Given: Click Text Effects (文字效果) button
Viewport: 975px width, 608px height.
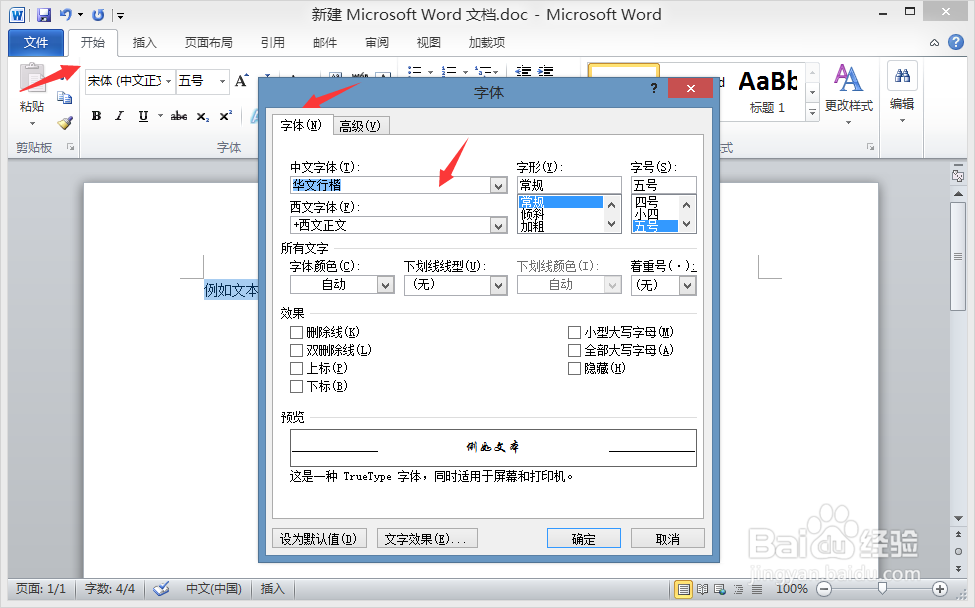Looking at the screenshot, I should 427,539.
